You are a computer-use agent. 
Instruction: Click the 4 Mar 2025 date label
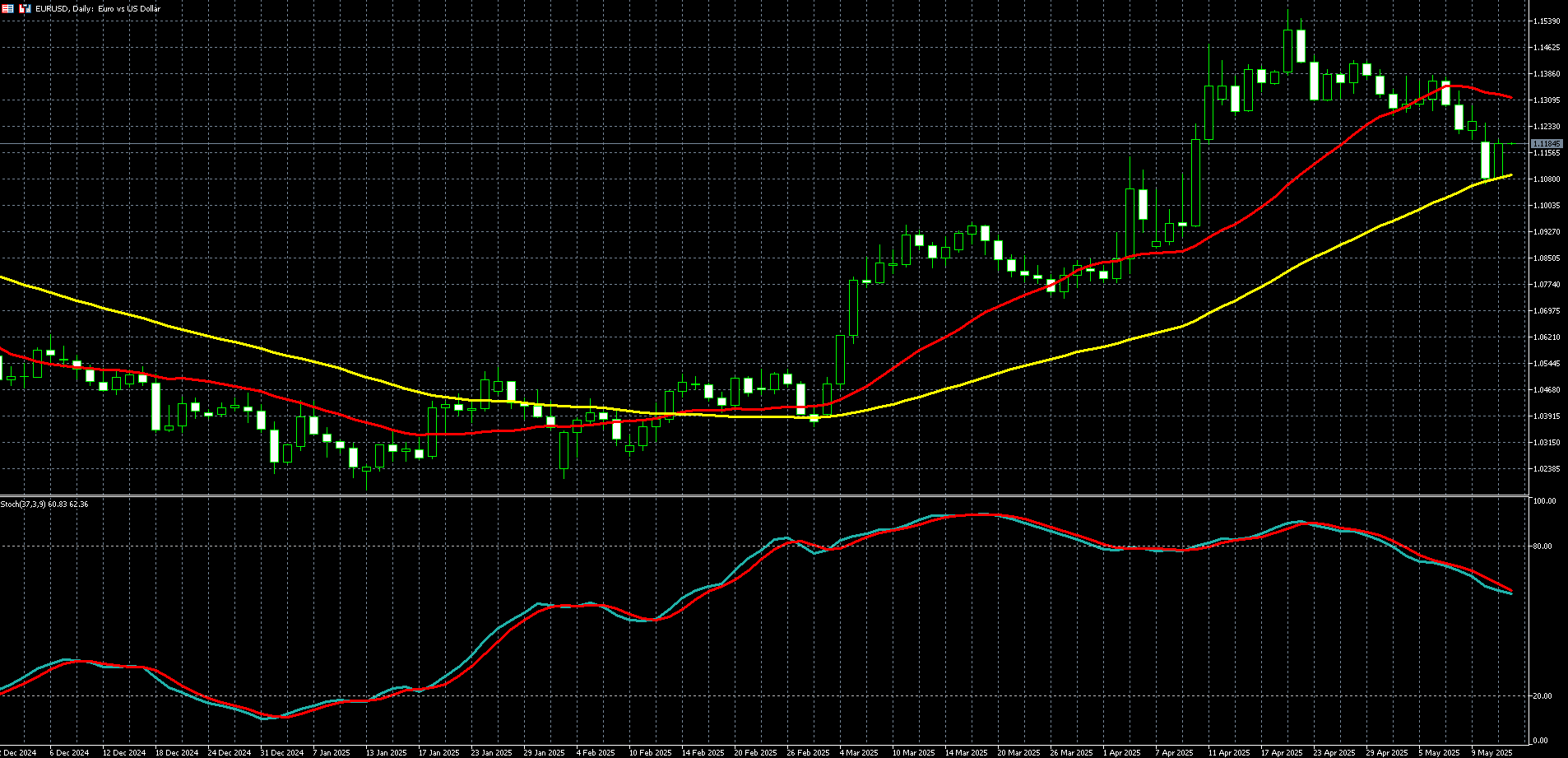(861, 752)
